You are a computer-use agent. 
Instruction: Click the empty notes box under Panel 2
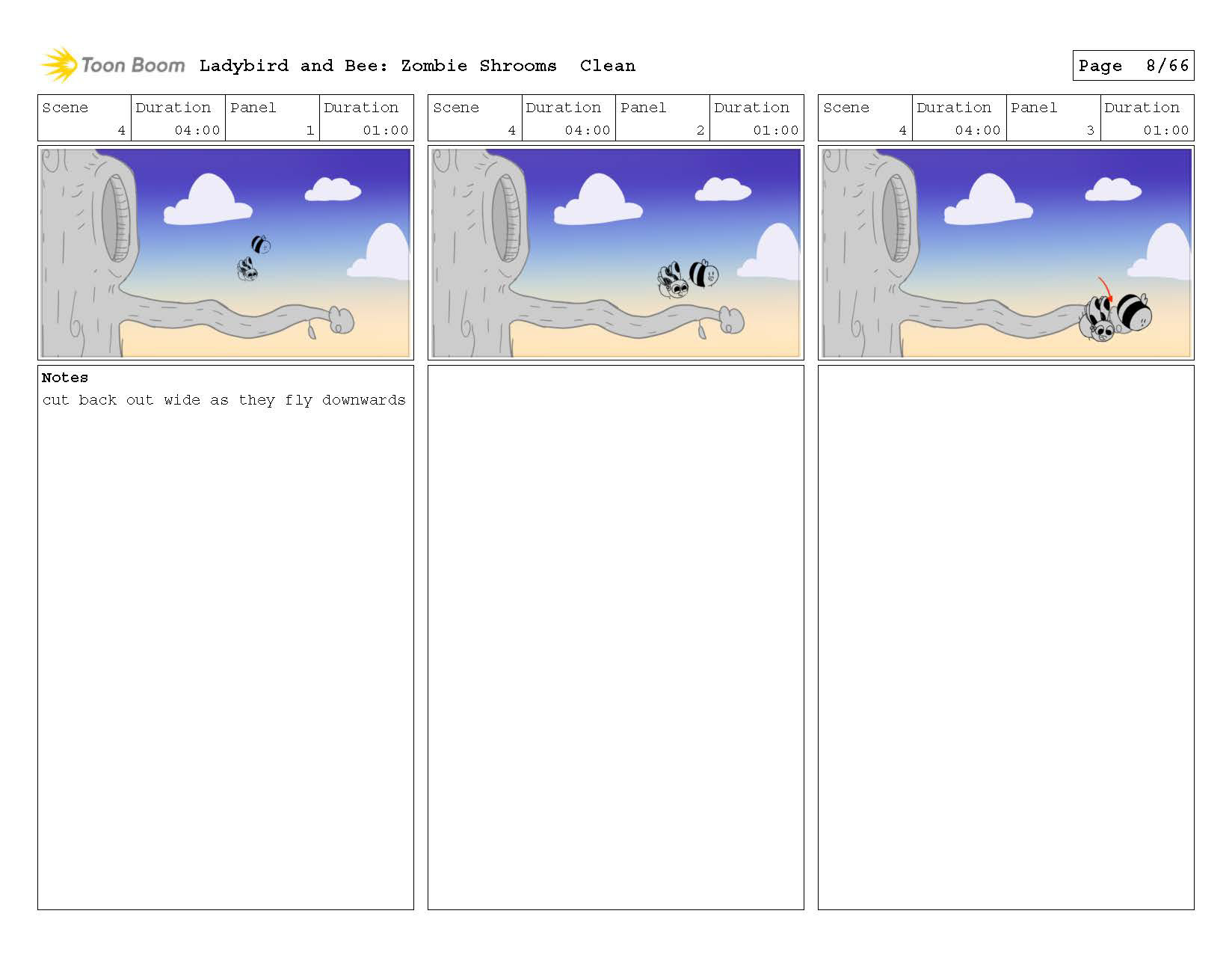pyautogui.click(x=616, y=637)
